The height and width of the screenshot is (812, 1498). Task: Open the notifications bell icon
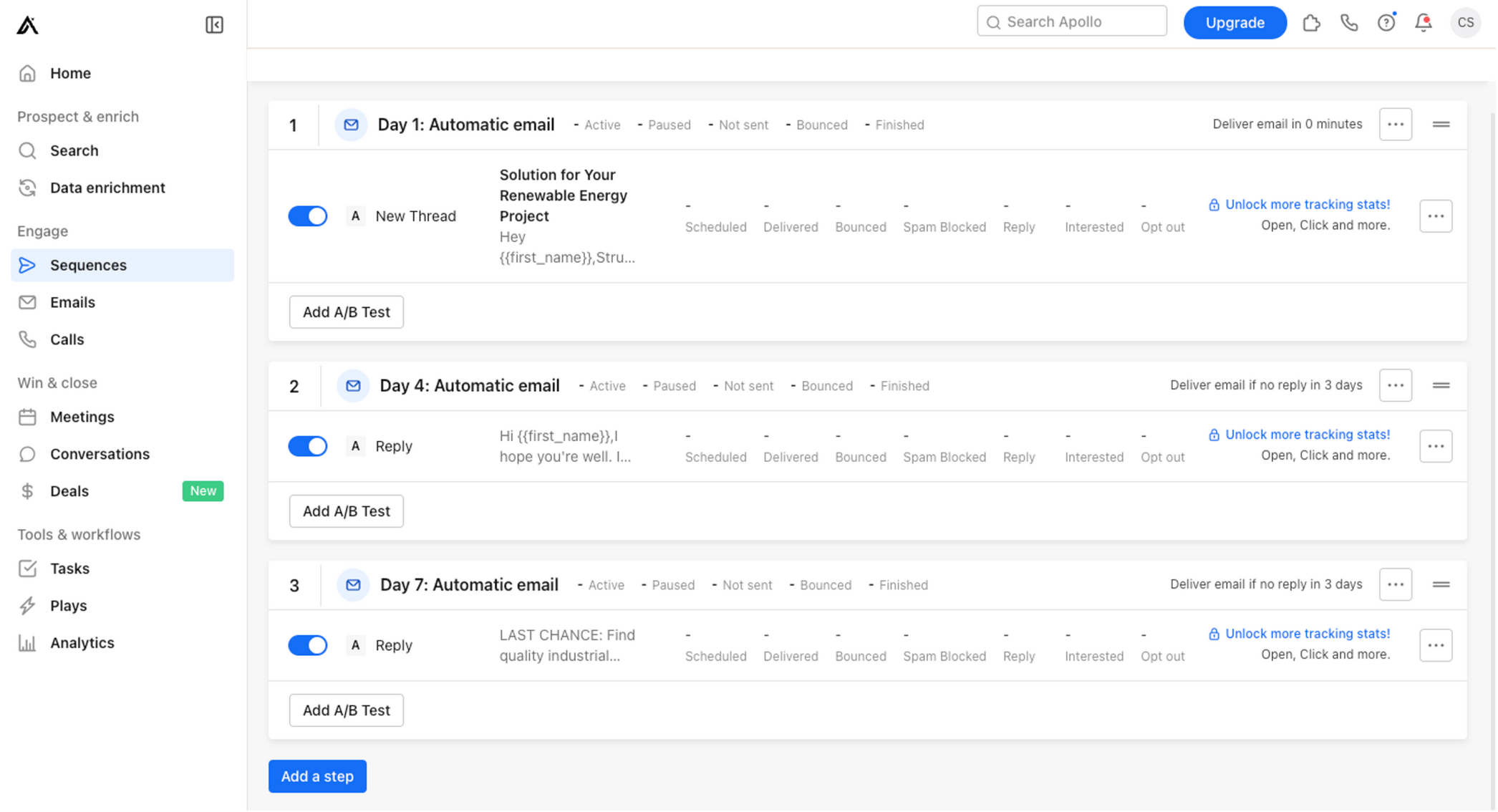(1424, 22)
